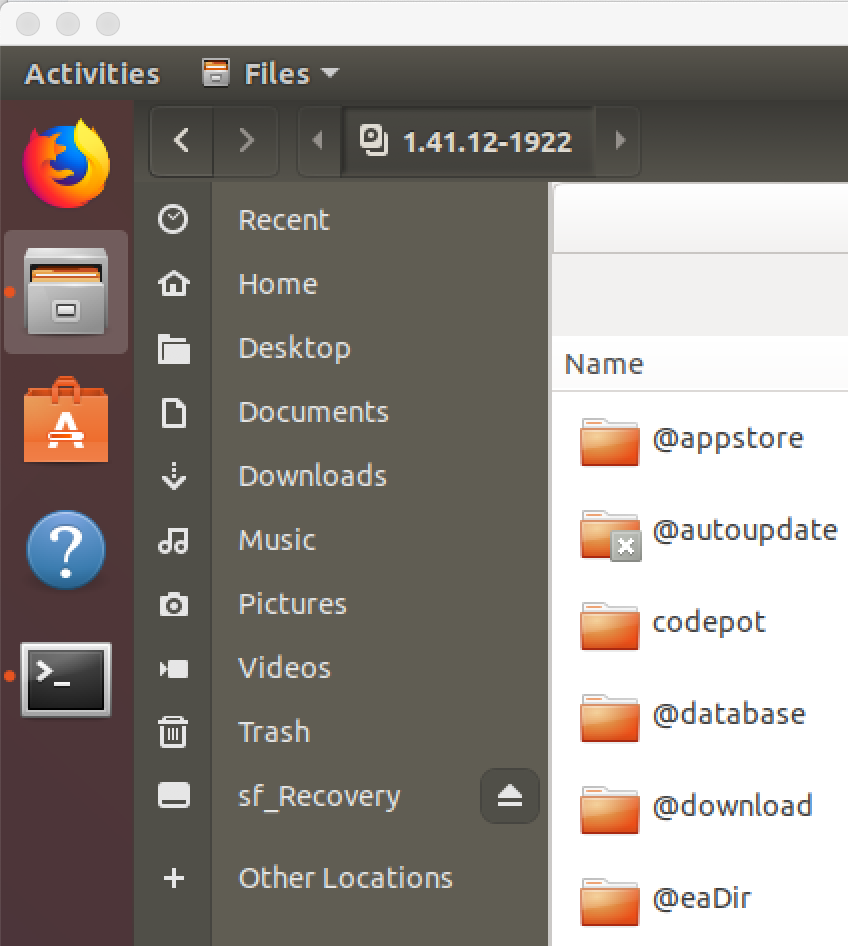Viewport: 848px width, 946px height.
Task: Click the Recent clock icon
Action: [x=174, y=219]
